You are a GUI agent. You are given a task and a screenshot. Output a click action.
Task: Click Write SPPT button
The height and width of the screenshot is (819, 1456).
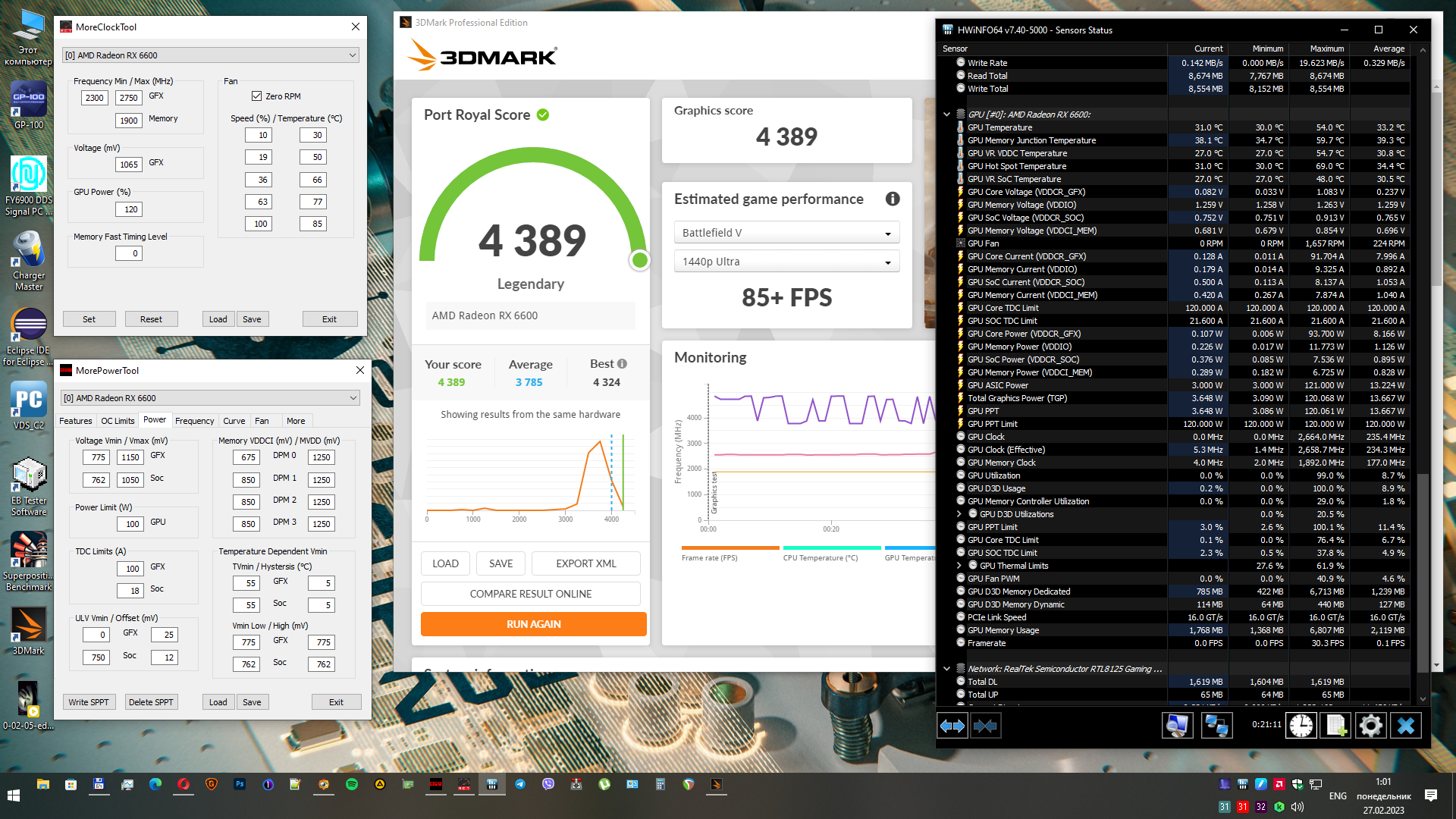(x=89, y=702)
